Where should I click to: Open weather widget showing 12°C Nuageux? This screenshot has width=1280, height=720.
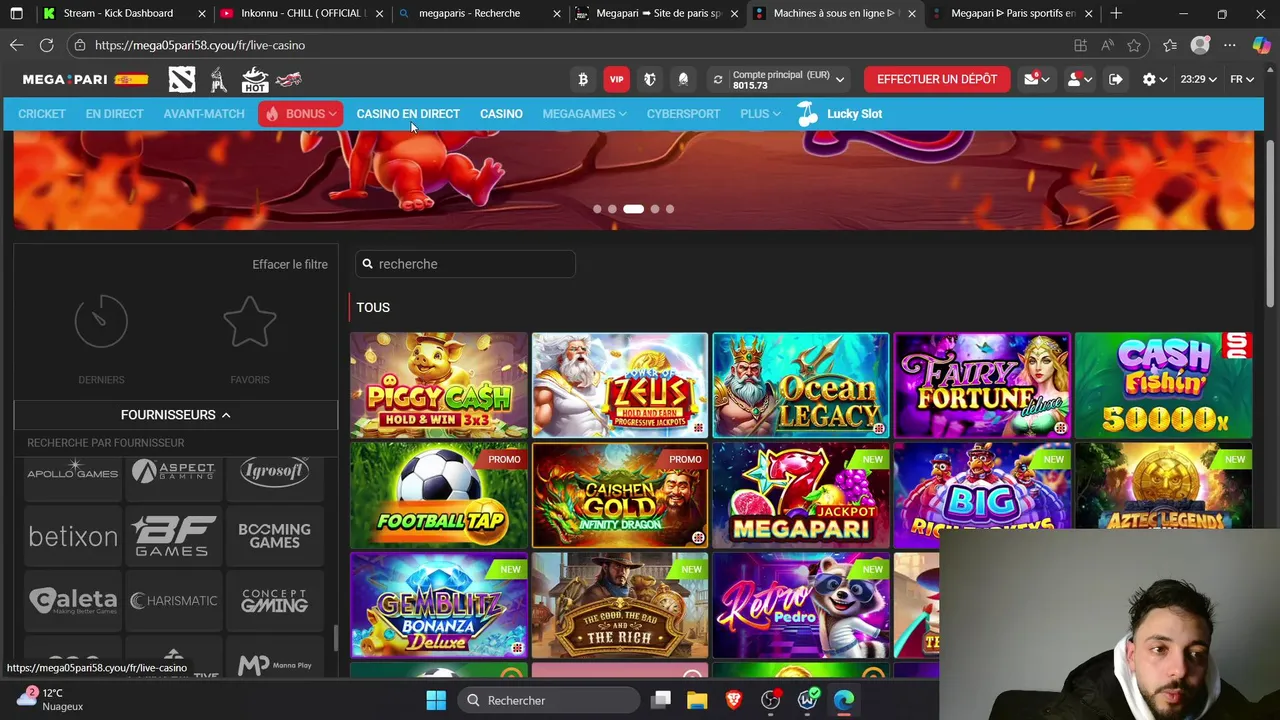click(52, 699)
